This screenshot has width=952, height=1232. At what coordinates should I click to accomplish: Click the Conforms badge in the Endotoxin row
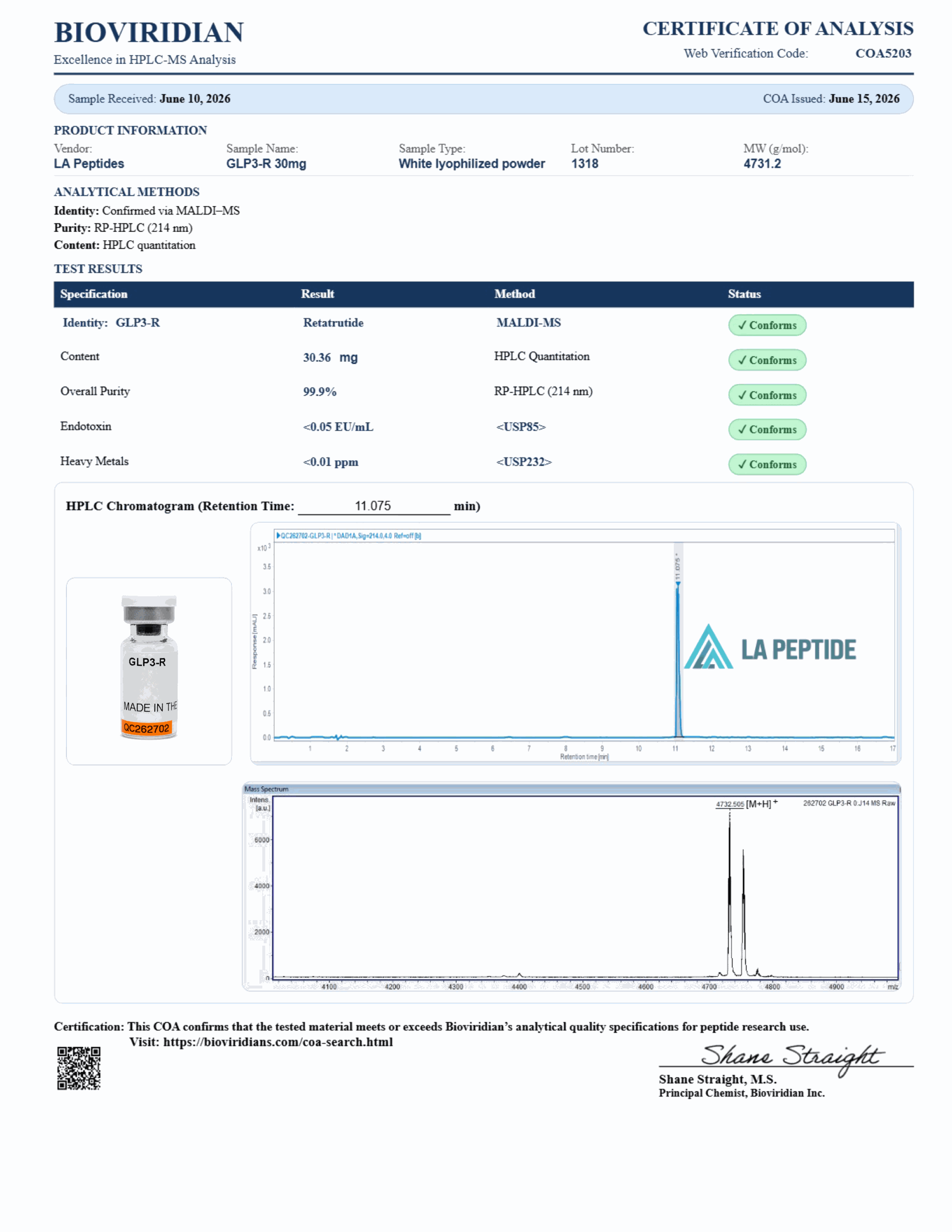point(767,429)
